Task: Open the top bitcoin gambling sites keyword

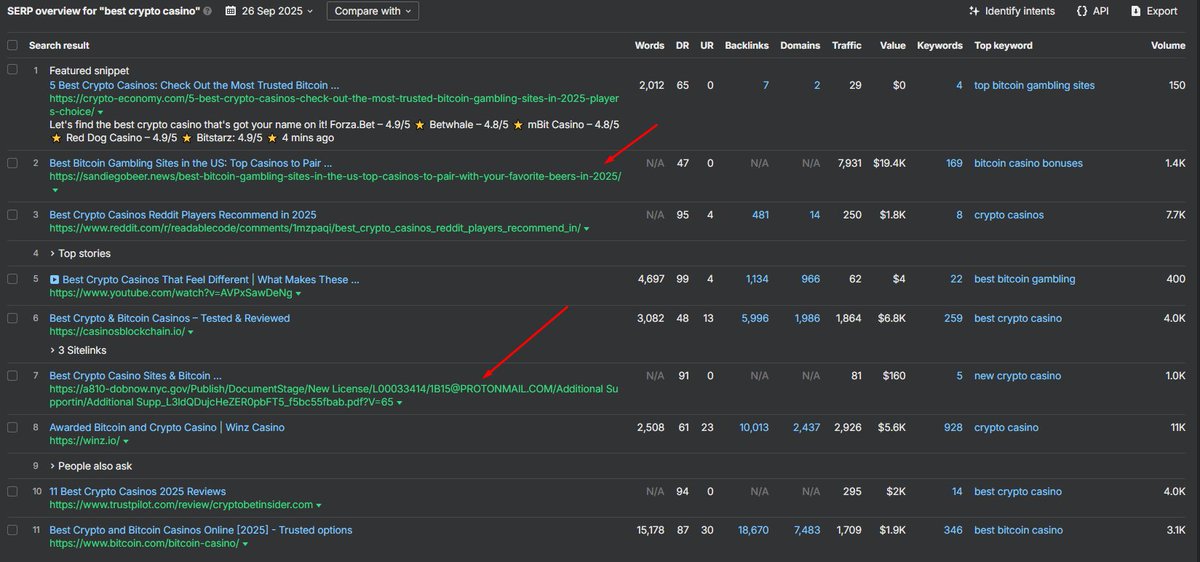Action: pyautogui.click(x=1034, y=86)
